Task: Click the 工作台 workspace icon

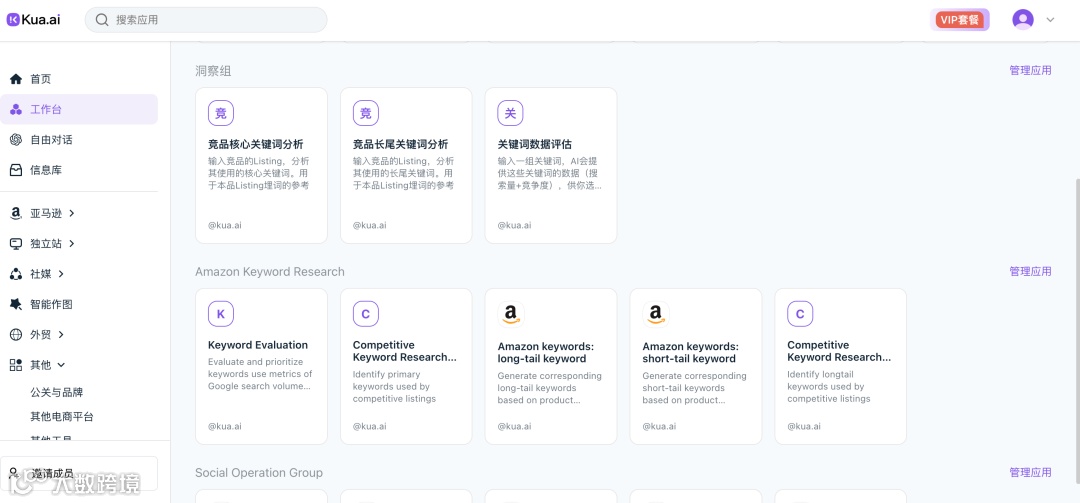Action: click(x=16, y=110)
